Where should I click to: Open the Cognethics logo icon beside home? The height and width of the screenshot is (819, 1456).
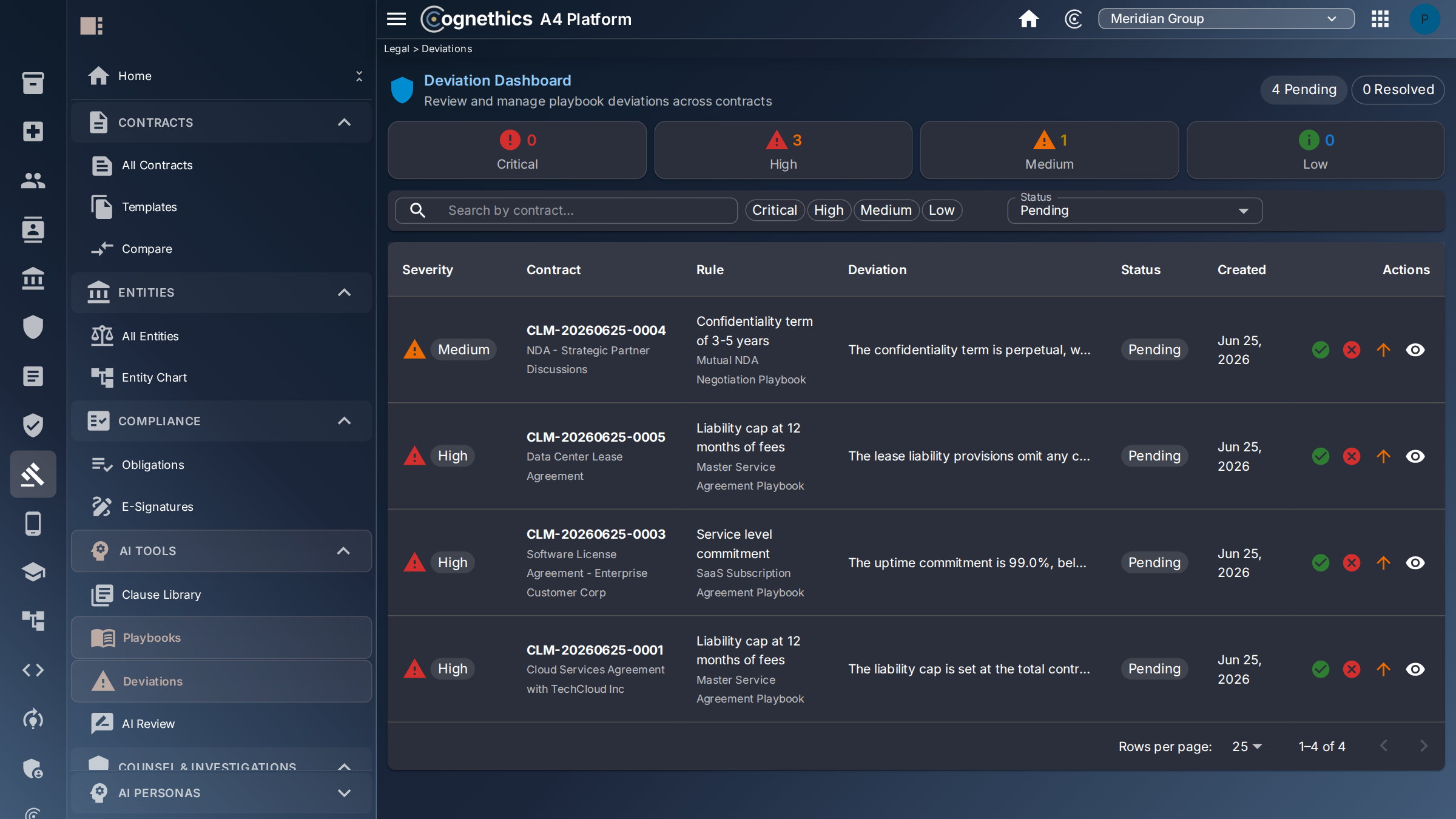[x=1073, y=19]
